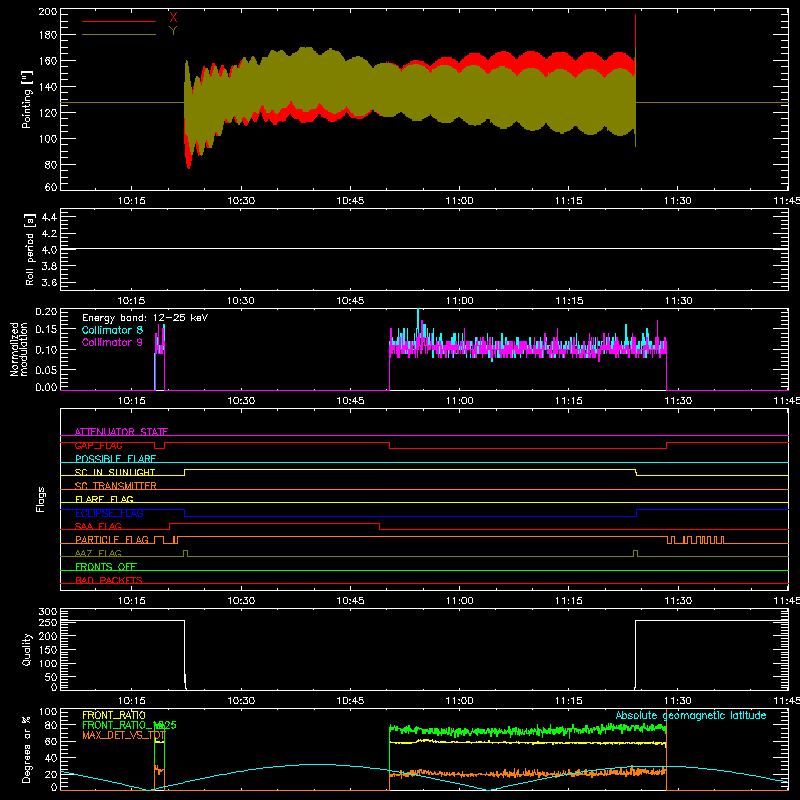Click the Normalized modulation axis title
This screenshot has width=800, height=800.
(19, 349)
